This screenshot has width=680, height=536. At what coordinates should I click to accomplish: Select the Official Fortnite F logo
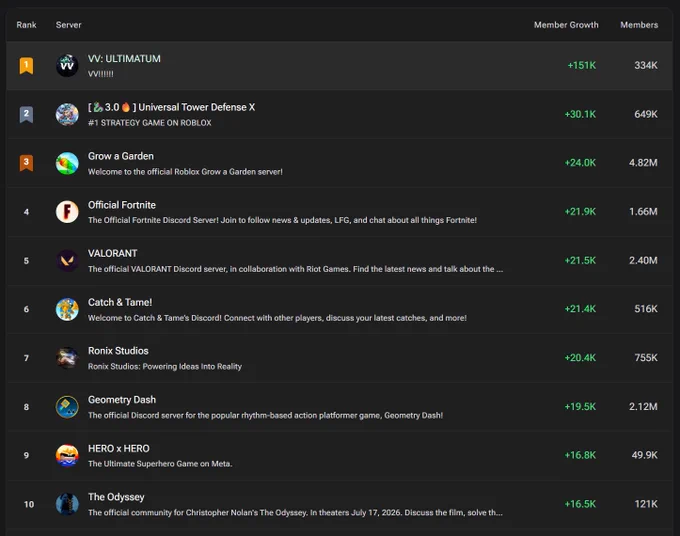pos(67,212)
